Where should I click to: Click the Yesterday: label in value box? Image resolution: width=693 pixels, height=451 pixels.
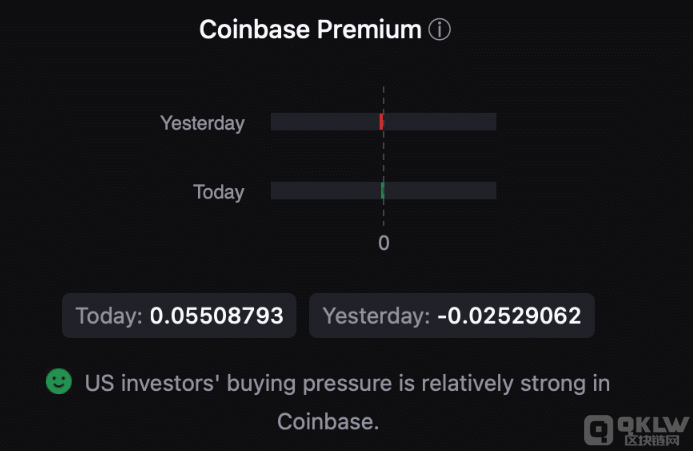376,316
